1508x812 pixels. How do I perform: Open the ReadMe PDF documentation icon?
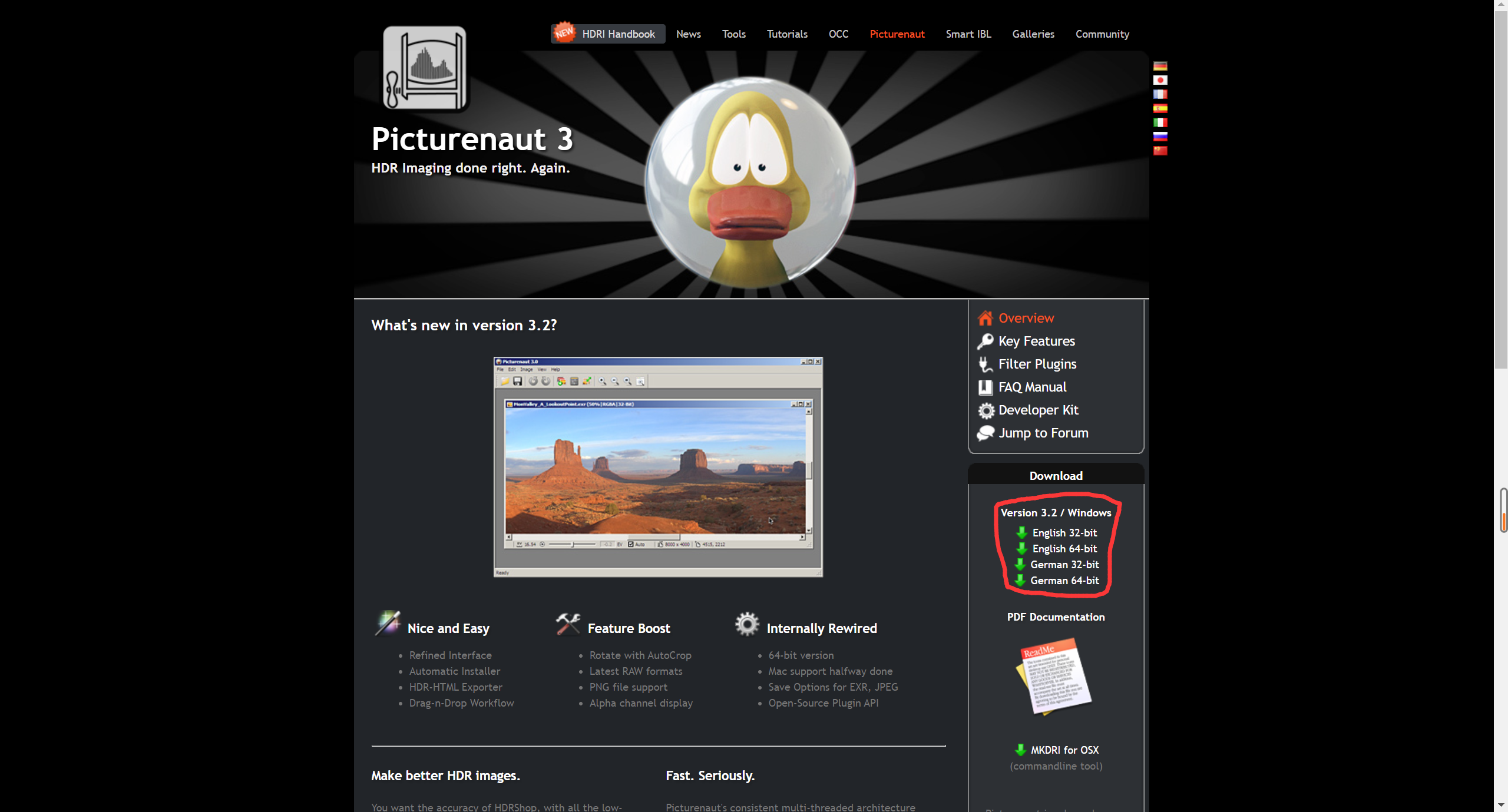click(x=1055, y=677)
